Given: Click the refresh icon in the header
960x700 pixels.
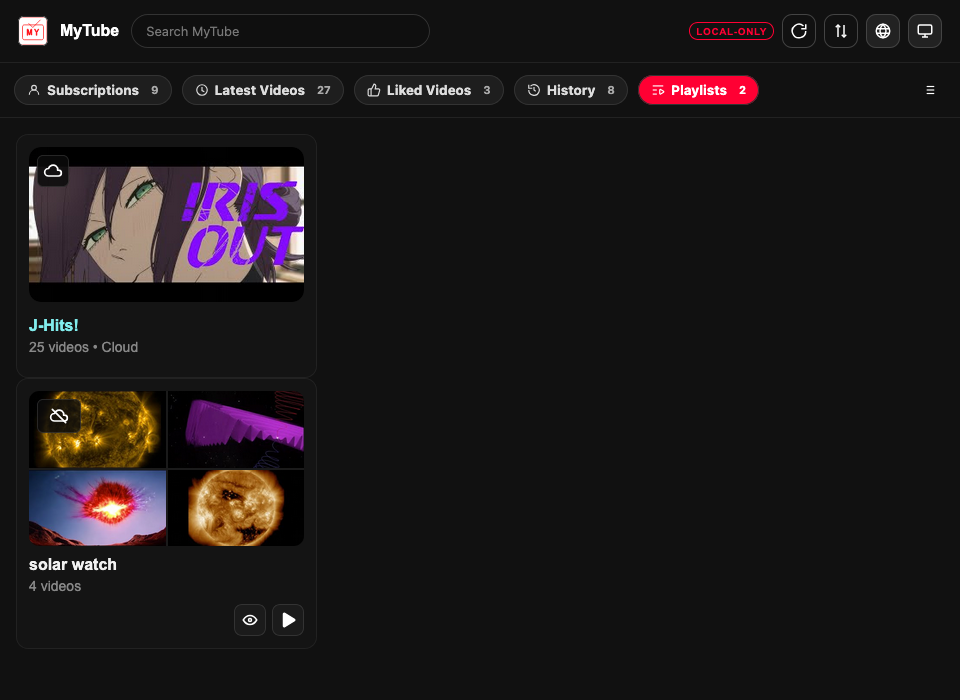Looking at the screenshot, I should (799, 31).
